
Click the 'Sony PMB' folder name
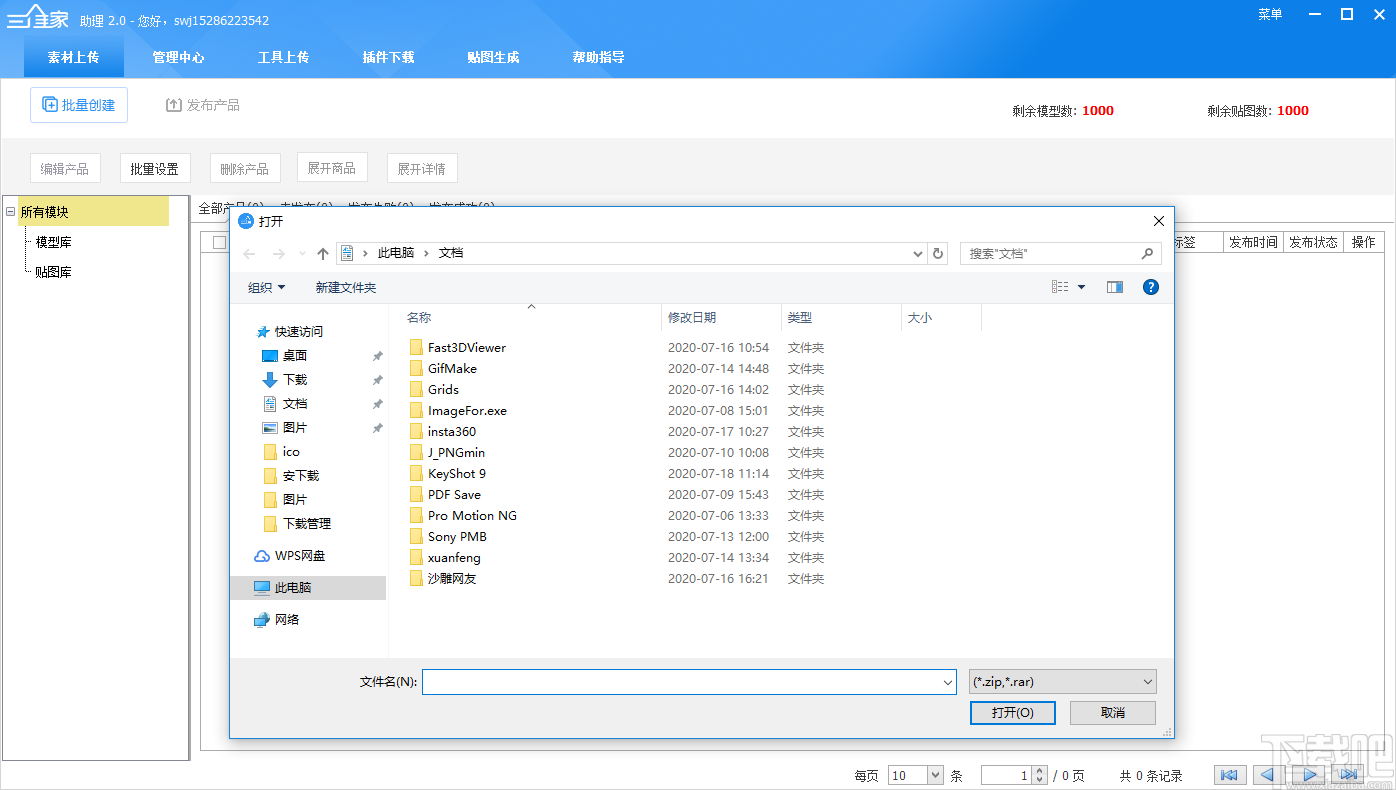[x=457, y=537]
